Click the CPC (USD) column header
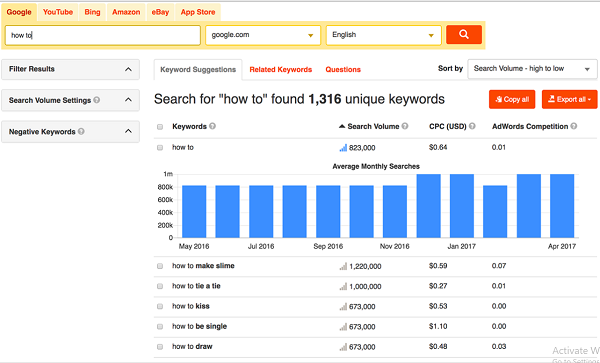This screenshot has width=600, height=363. click(x=448, y=127)
